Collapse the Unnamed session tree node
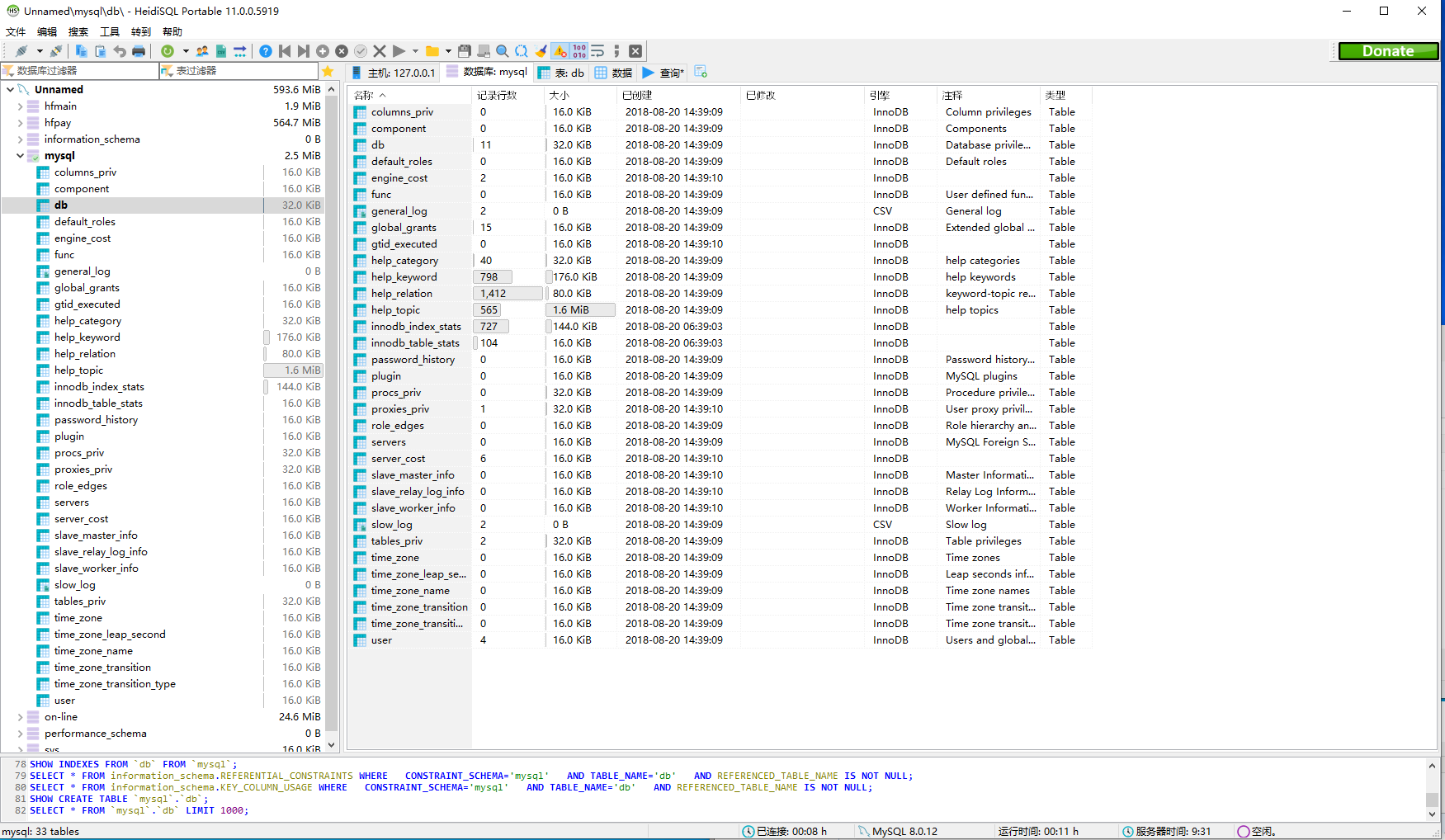Viewport: 1445px width, 840px height. [10, 89]
